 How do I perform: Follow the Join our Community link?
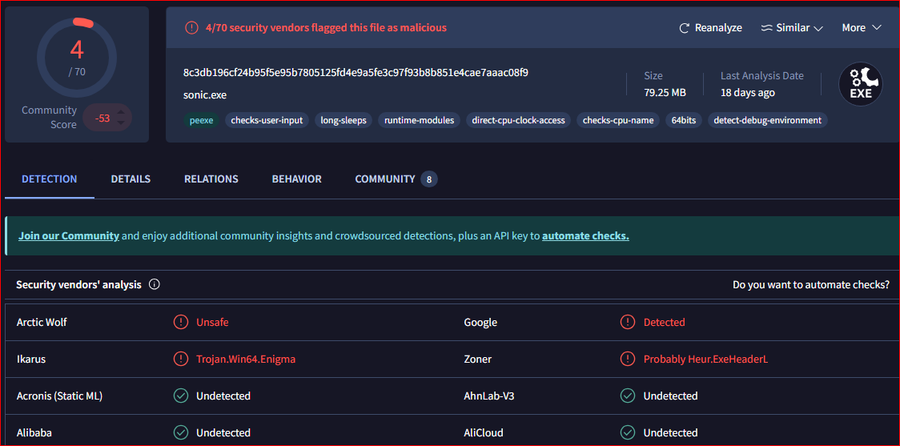(x=68, y=236)
